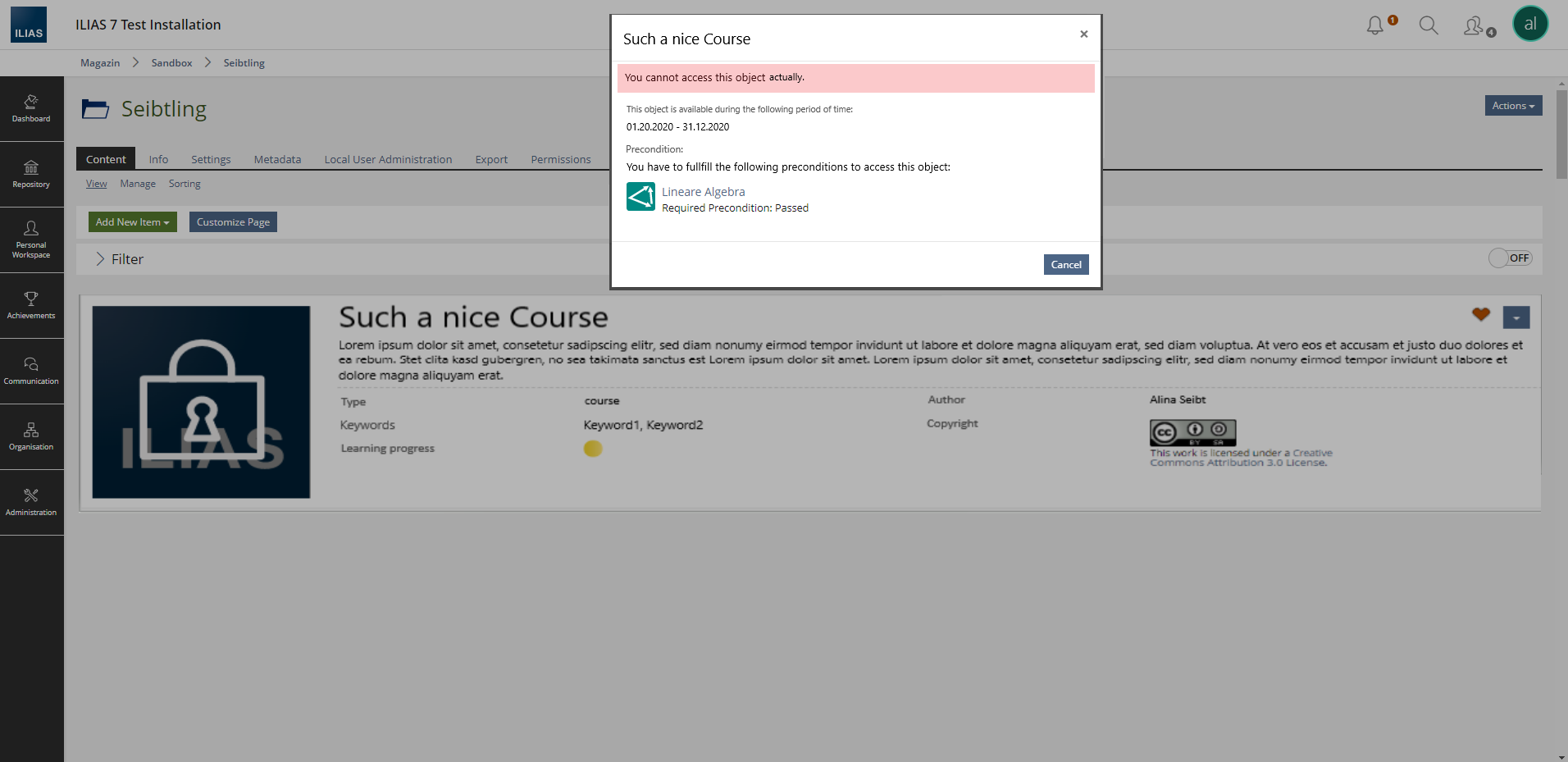The image size is (1568, 762).
Task: Switch to the Settings tab
Action: coord(211,159)
